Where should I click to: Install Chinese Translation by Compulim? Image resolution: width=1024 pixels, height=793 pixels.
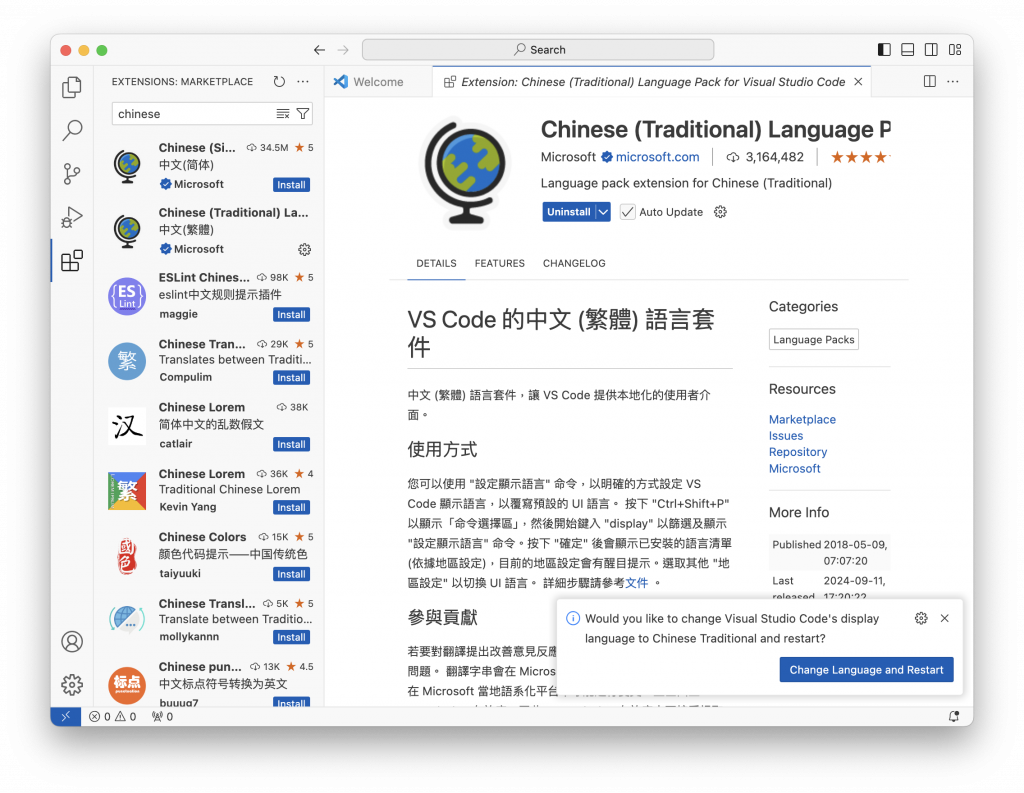pos(291,378)
